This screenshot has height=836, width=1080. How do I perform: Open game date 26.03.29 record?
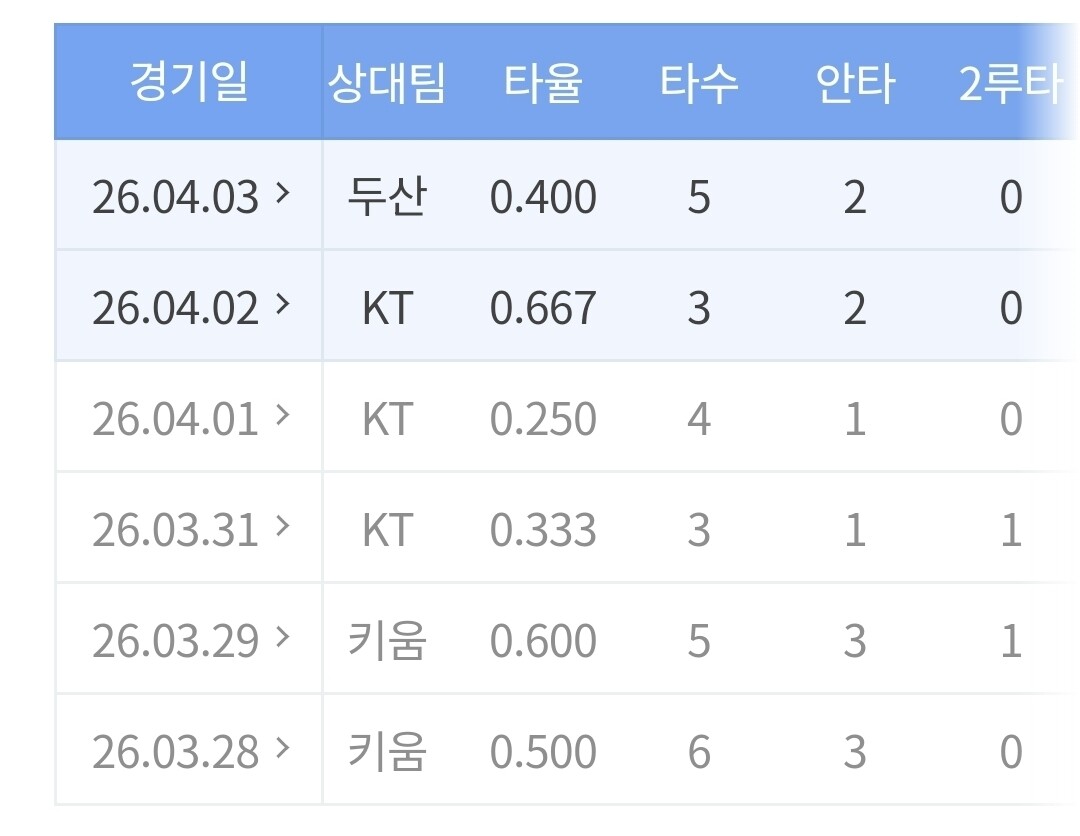[x=175, y=641]
